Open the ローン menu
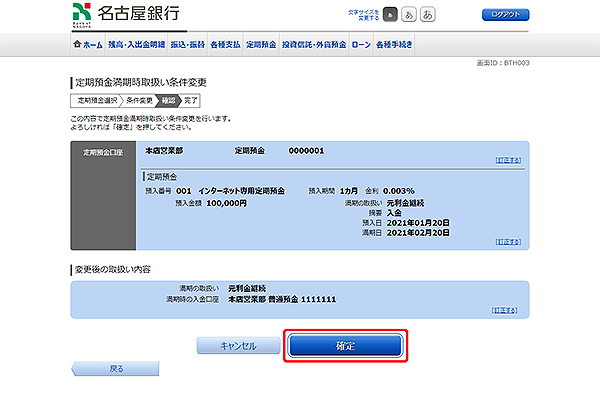The height and width of the screenshot is (394, 600). [x=361, y=45]
